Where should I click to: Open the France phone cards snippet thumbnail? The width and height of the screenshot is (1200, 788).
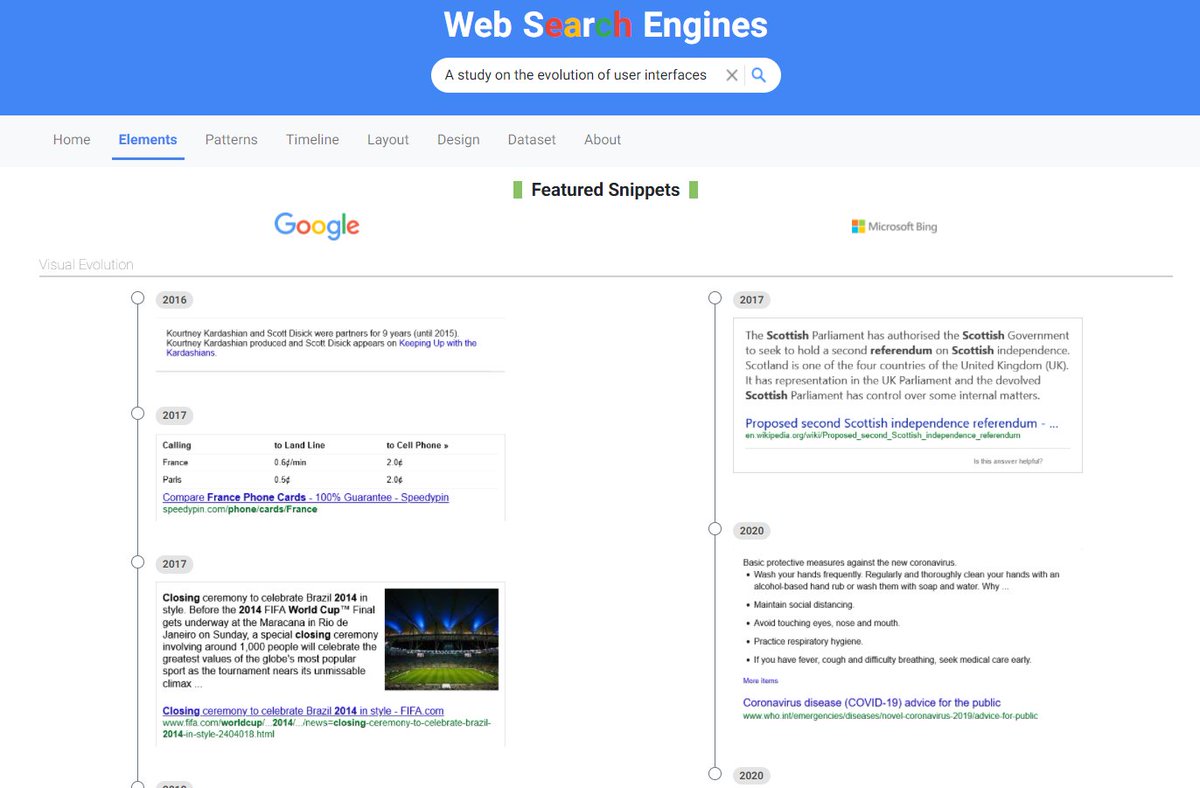pyautogui.click(x=330, y=477)
